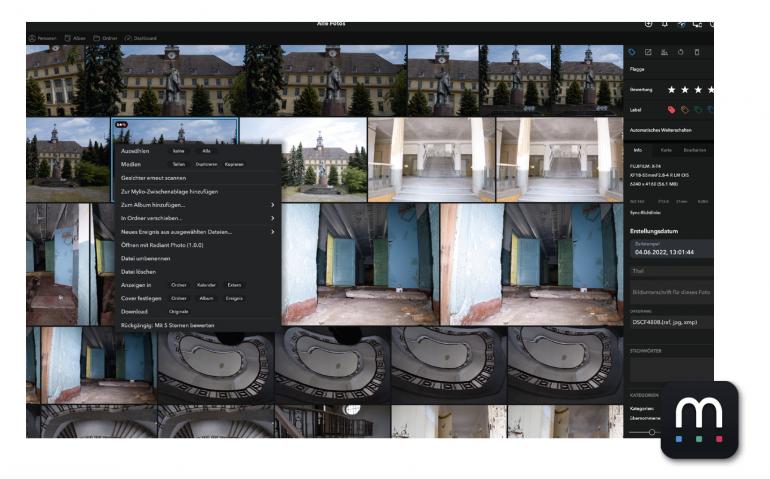Click the trash icon in the info panel toolbar
Viewport: 770px width, 479px height.
697,52
